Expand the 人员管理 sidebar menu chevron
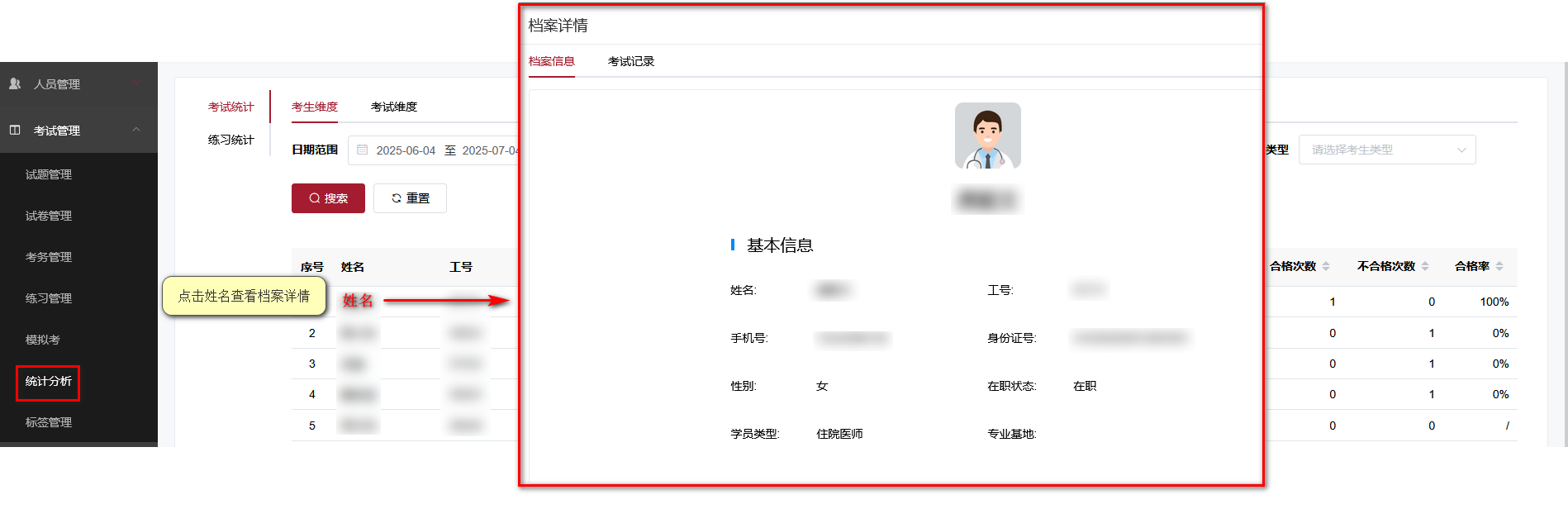 point(136,83)
